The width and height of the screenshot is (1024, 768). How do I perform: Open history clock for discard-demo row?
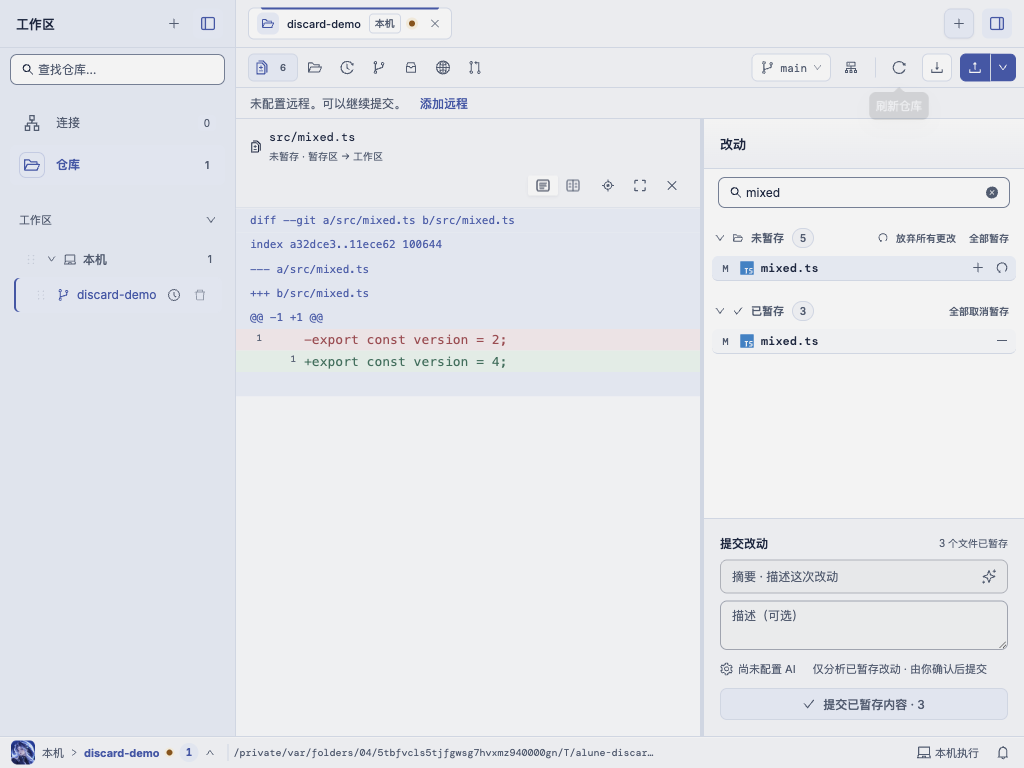pyautogui.click(x=174, y=295)
